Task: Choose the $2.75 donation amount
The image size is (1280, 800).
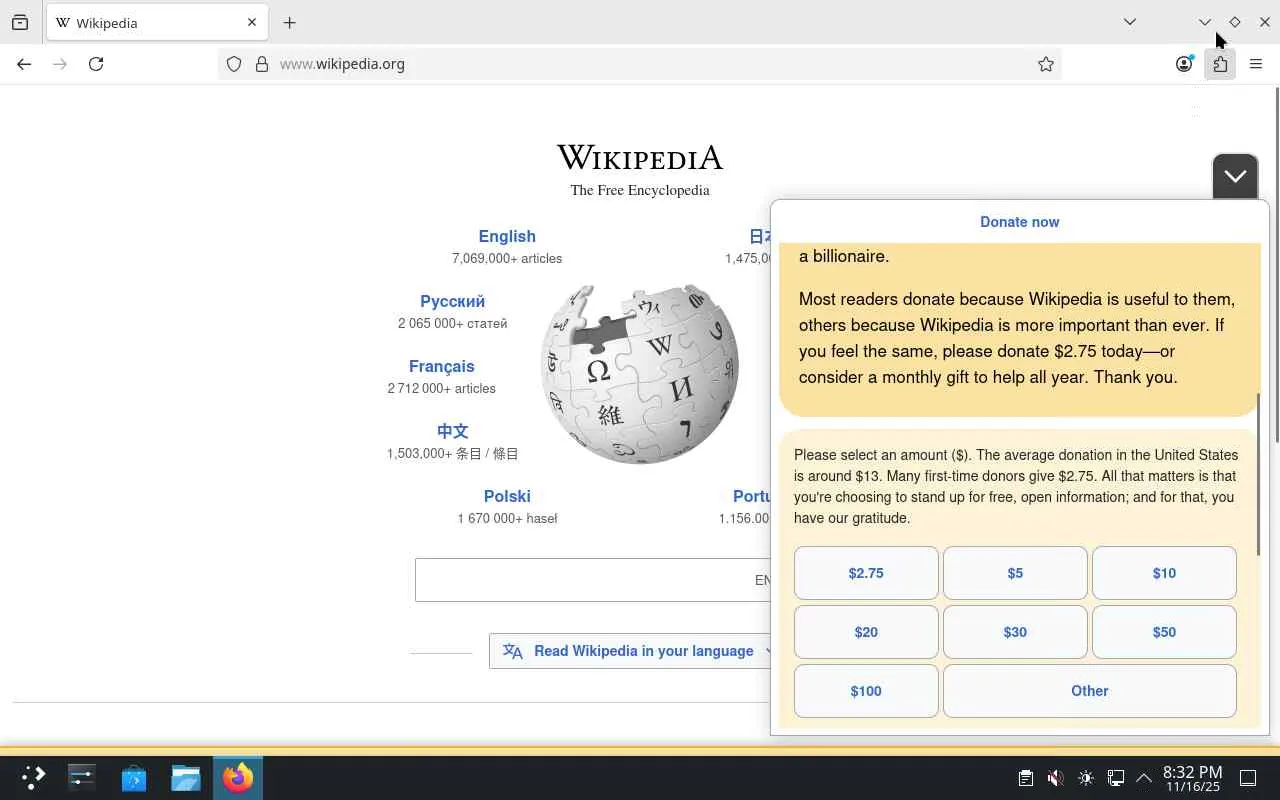Action: (866, 573)
